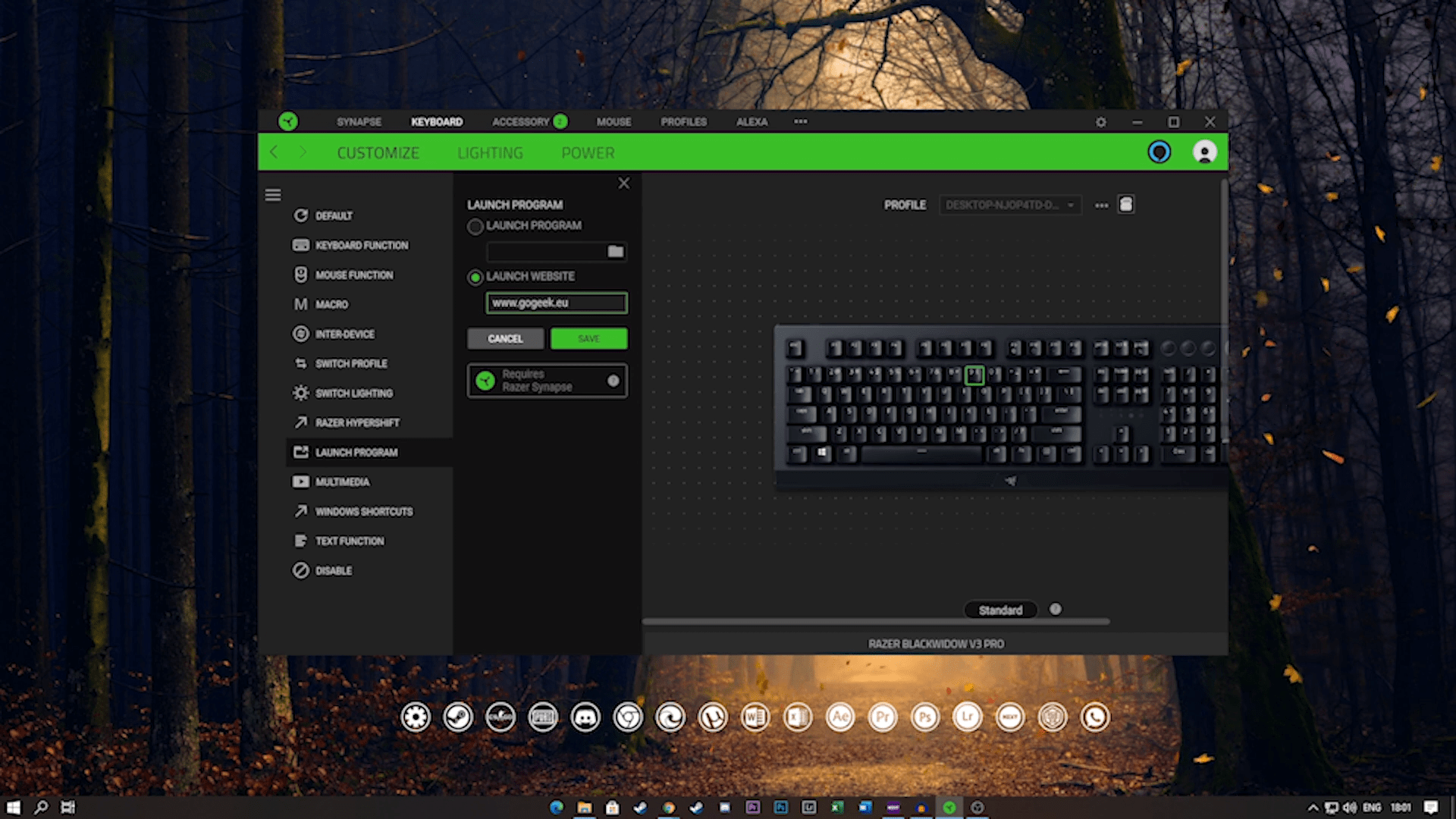This screenshot has height=819, width=1456.
Task: Switch to the Synapse tab
Action: click(x=359, y=122)
